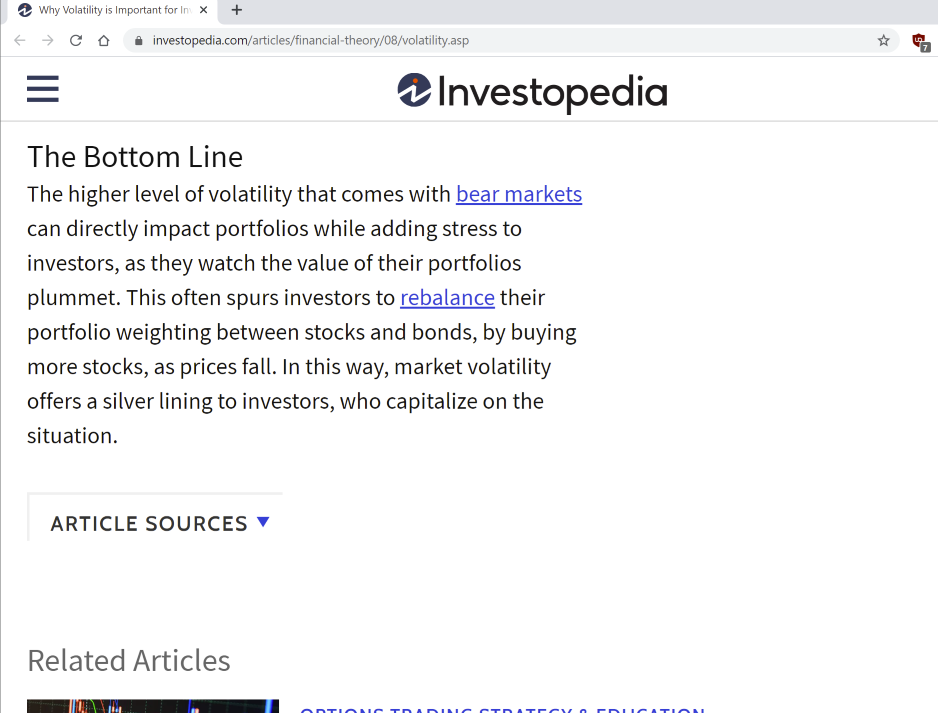Focus the address bar showing investopedia.com

point(500,41)
